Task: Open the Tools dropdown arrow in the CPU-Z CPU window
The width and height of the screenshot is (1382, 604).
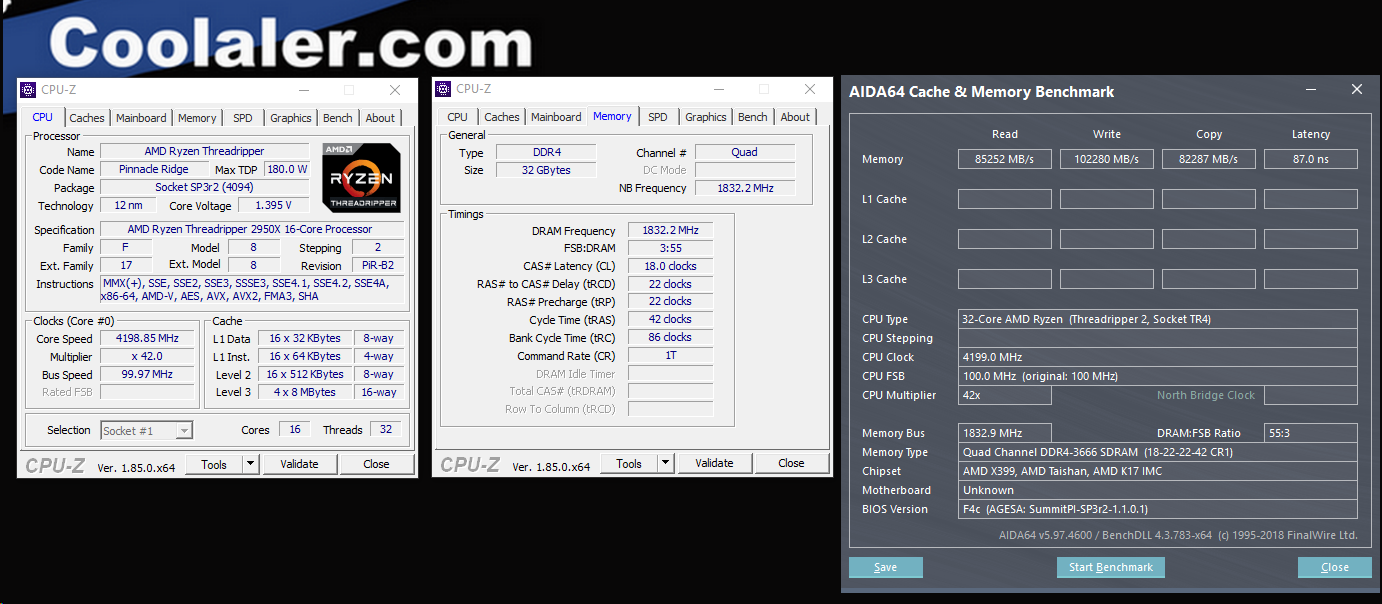Action: (x=250, y=464)
